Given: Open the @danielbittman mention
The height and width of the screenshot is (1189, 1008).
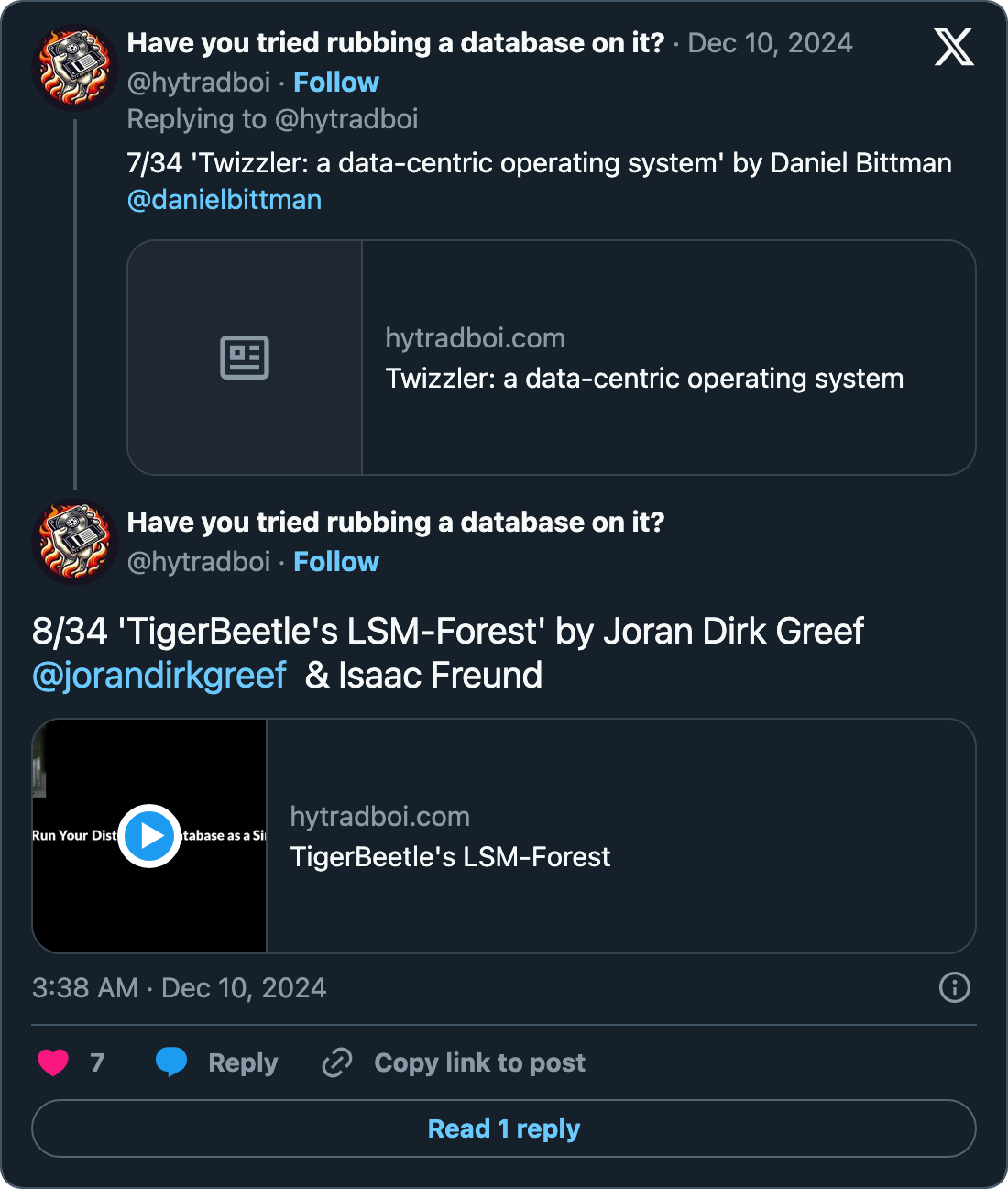Looking at the screenshot, I should pyautogui.click(x=225, y=200).
